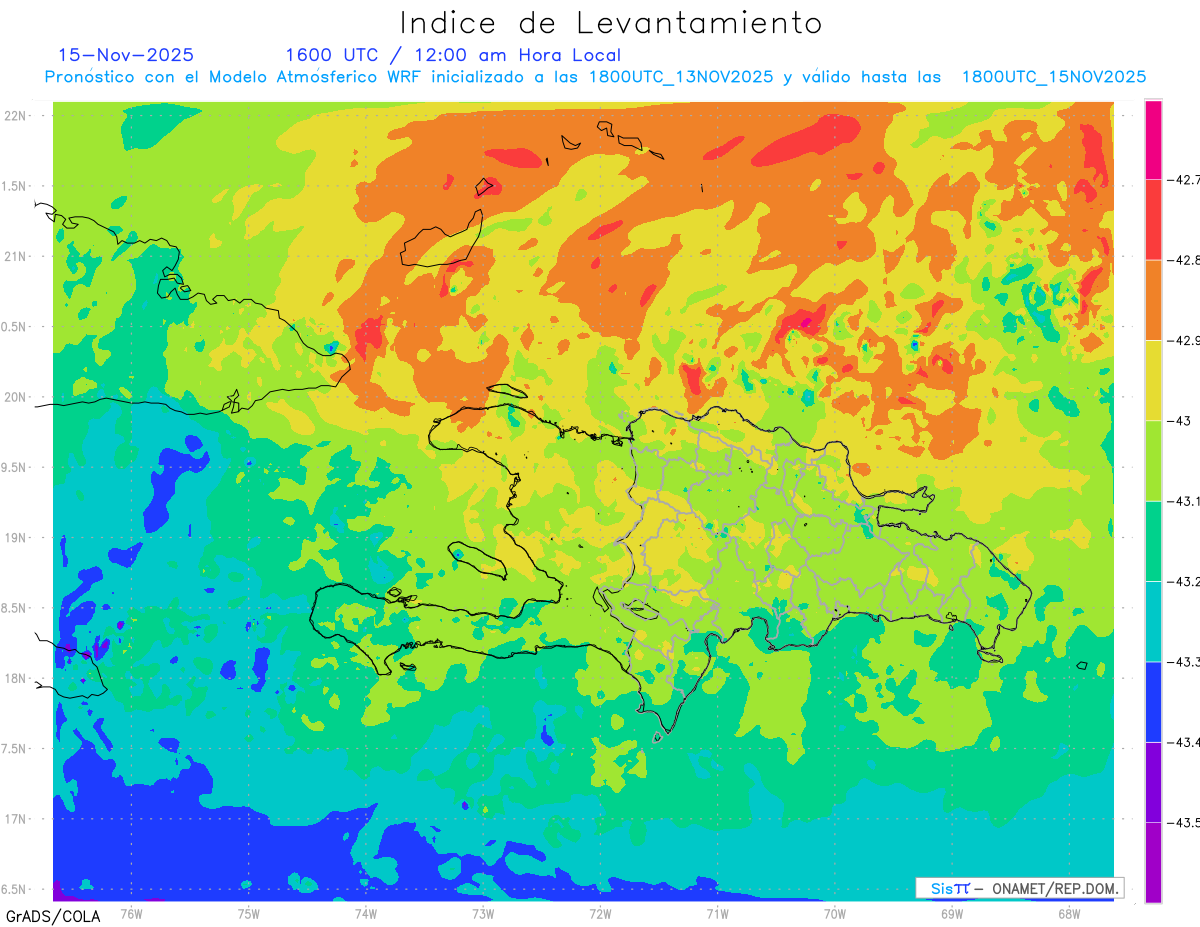The image size is (1200, 927).
Task: Click the '21N' latitude label
Action: click(17, 256)
